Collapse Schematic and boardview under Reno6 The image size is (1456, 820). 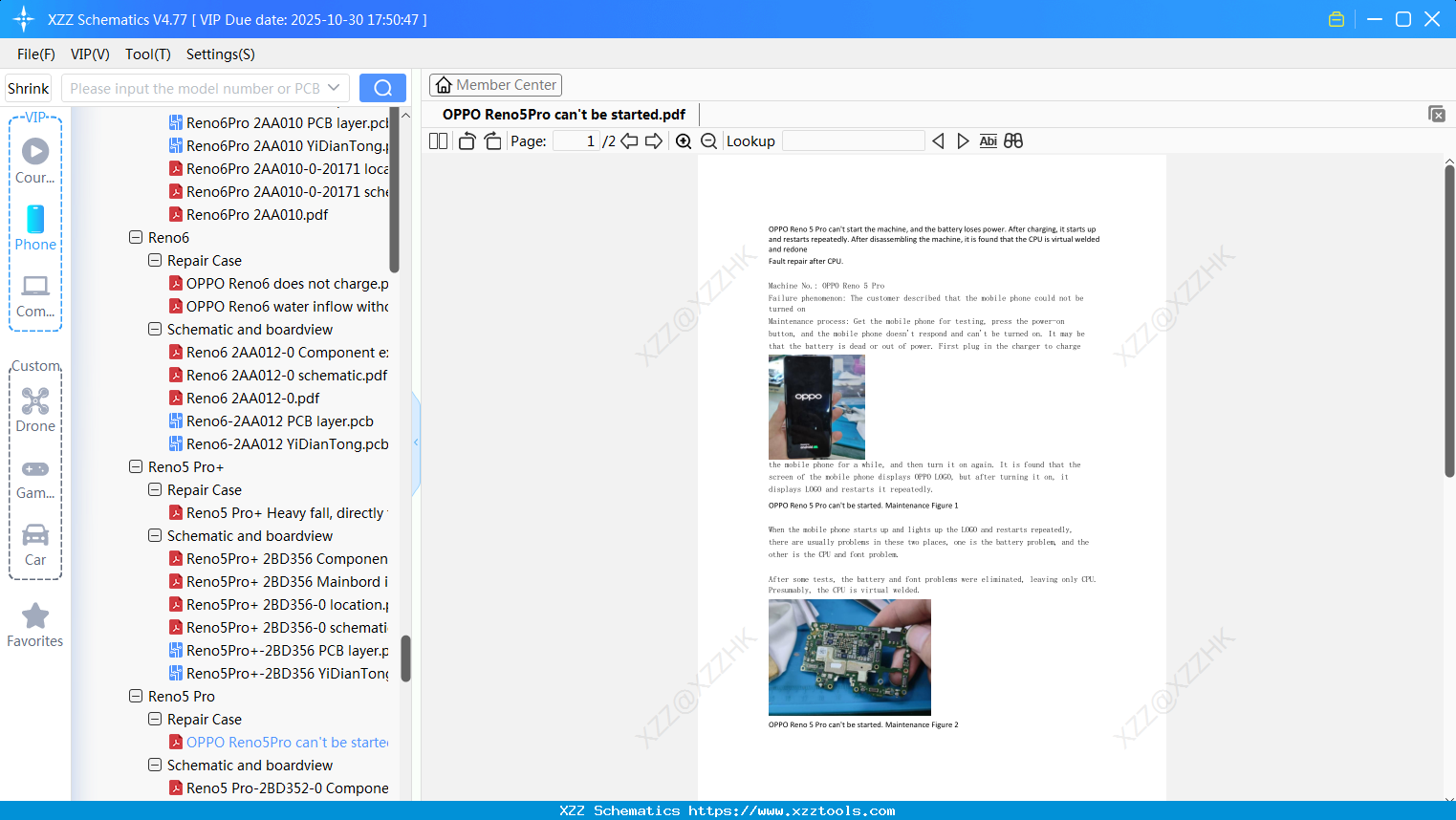click(x=155, y=329)
